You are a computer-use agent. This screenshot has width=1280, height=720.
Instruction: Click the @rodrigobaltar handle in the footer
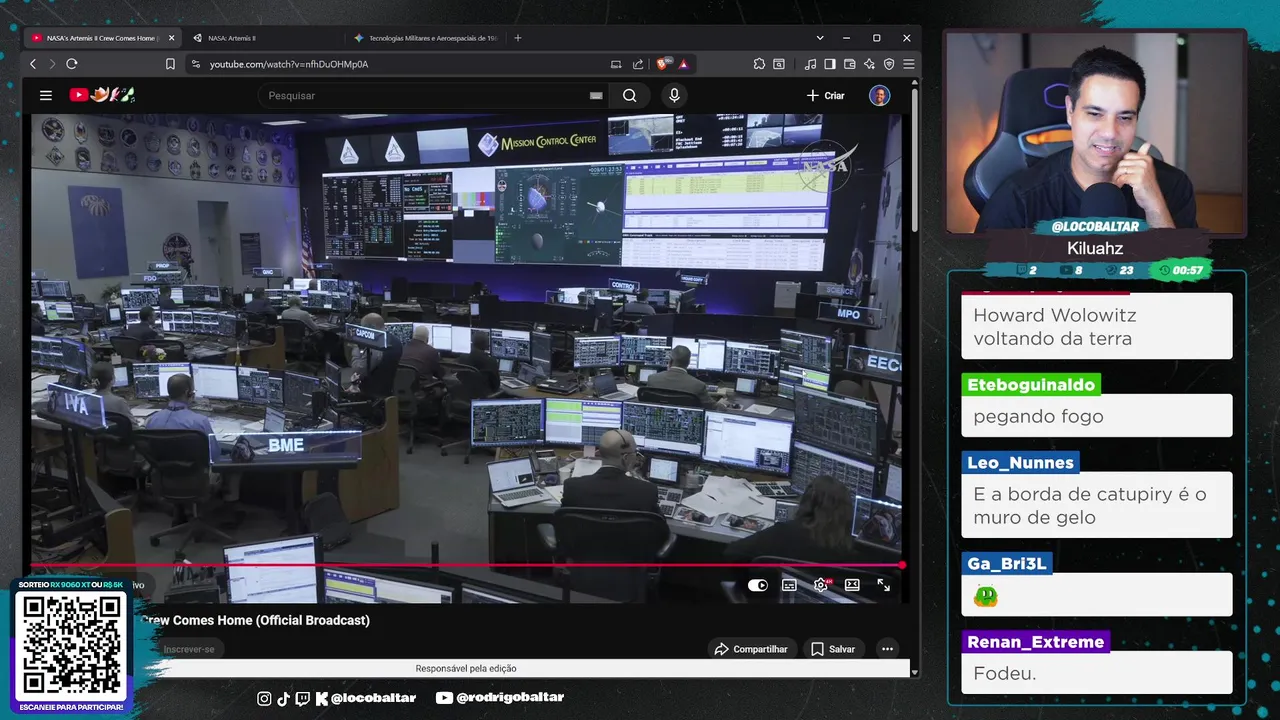pos(510,698)
